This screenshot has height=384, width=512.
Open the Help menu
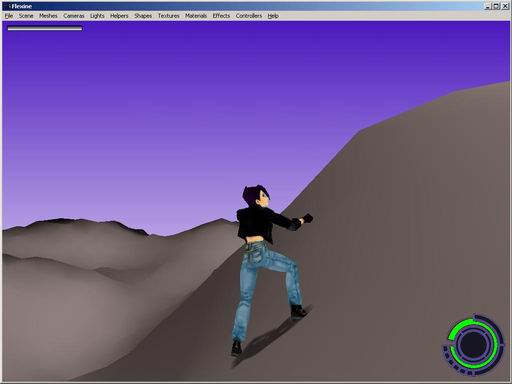tap(273, 16)
